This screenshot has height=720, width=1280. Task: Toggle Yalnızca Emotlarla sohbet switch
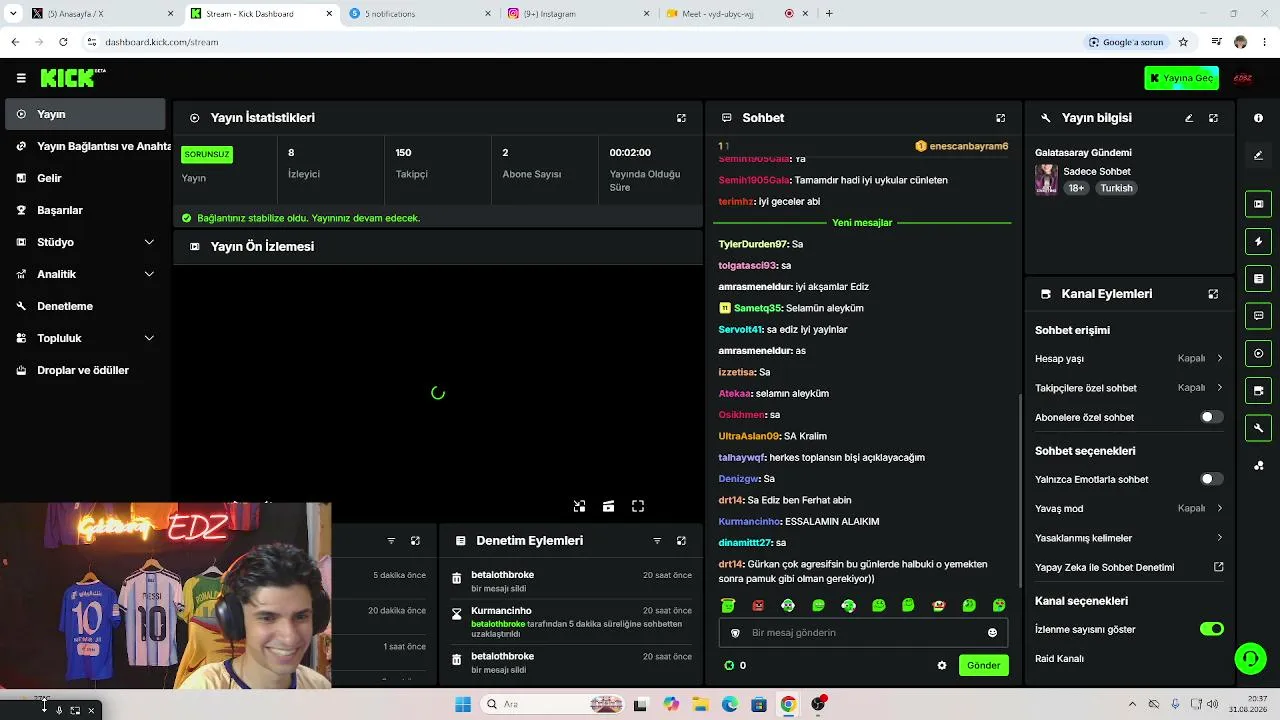(1211, 479)
